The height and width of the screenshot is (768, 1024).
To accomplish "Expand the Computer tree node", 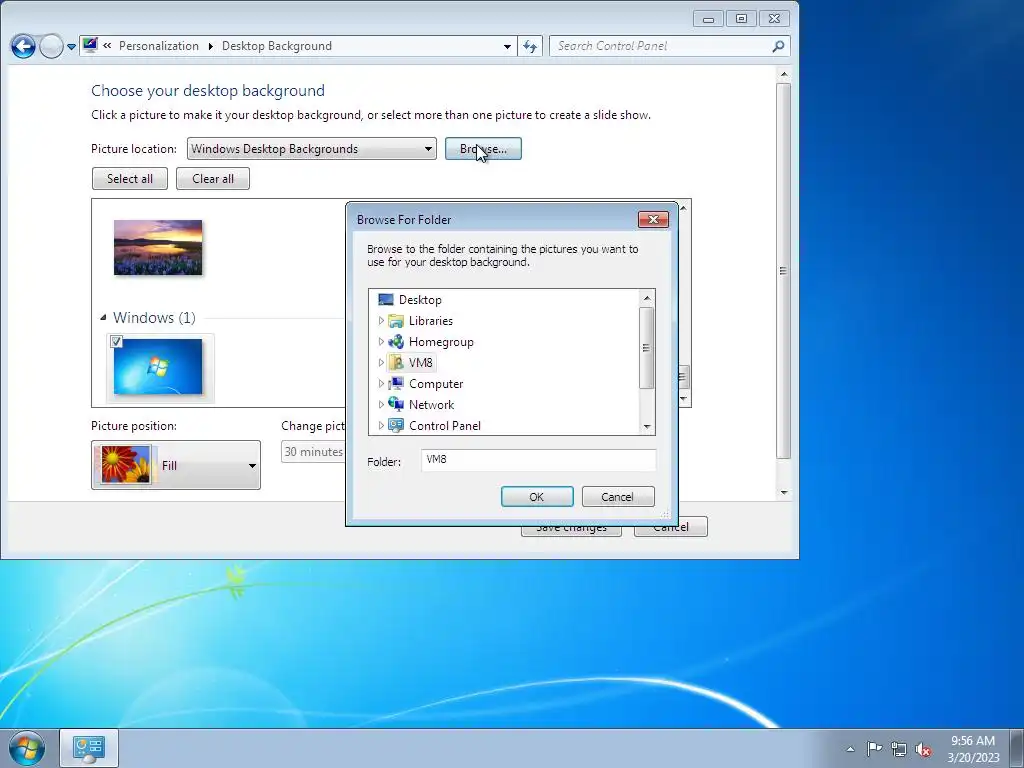I will tap(381, 383).
